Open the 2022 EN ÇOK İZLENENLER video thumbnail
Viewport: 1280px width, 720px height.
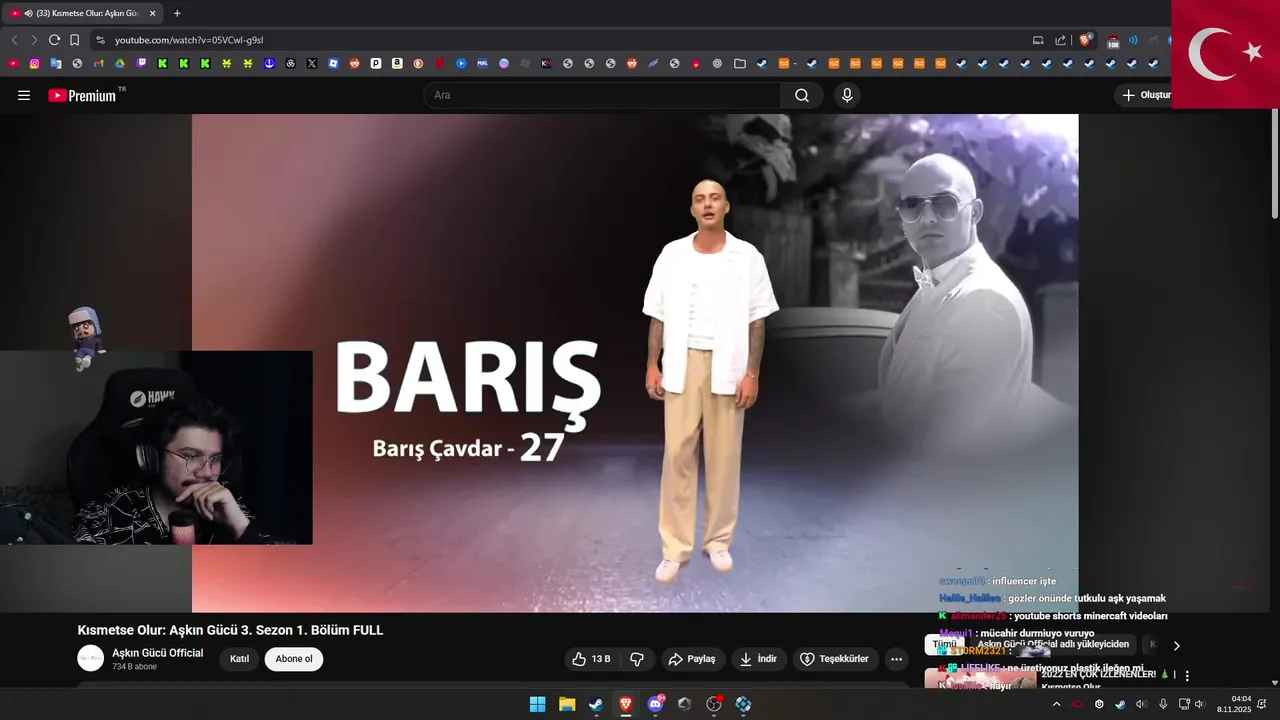point(980,680)
